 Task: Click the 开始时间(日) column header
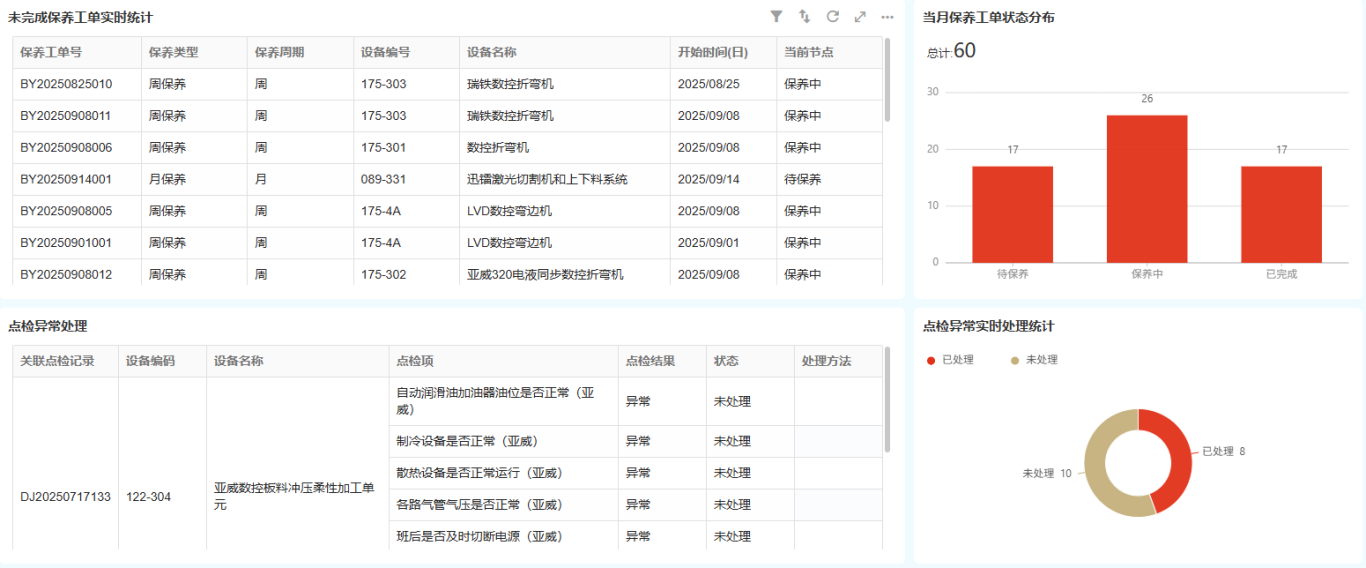(x=712, y=52)
